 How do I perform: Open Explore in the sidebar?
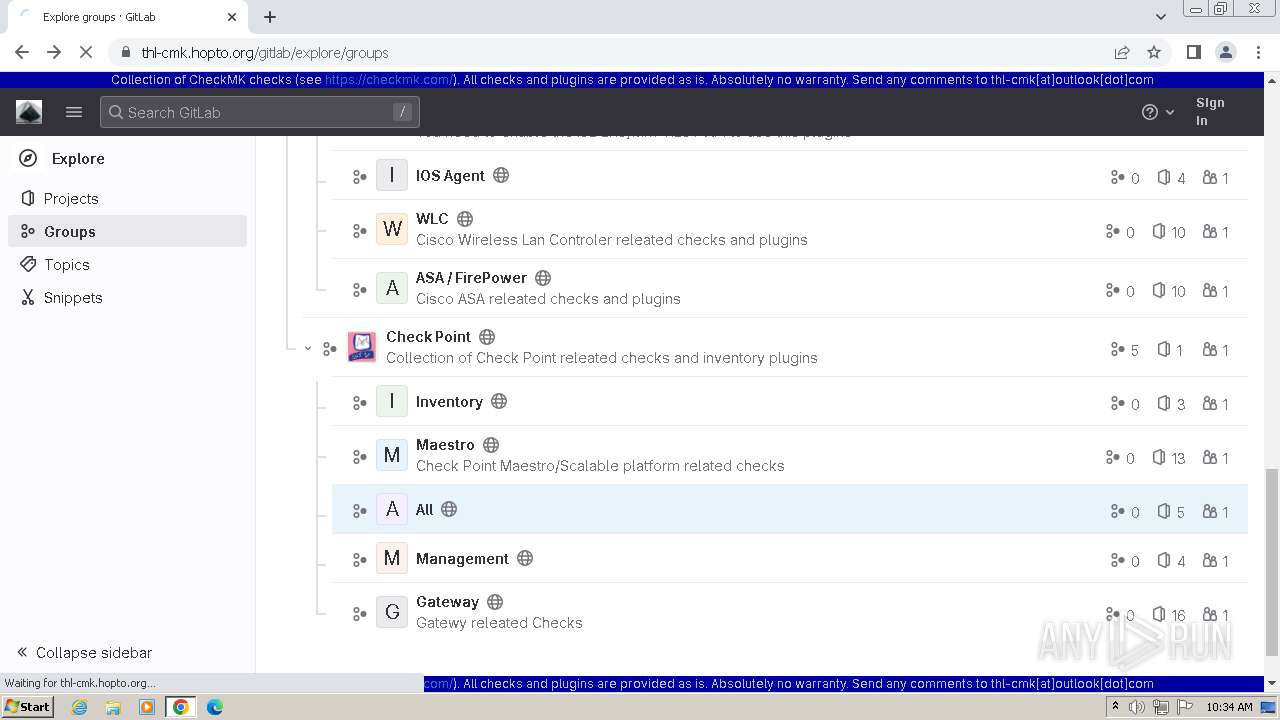(78, 158)
